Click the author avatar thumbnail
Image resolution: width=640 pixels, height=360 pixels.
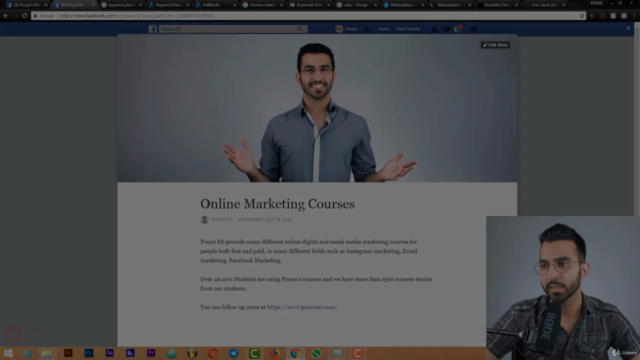coord(204,220)
